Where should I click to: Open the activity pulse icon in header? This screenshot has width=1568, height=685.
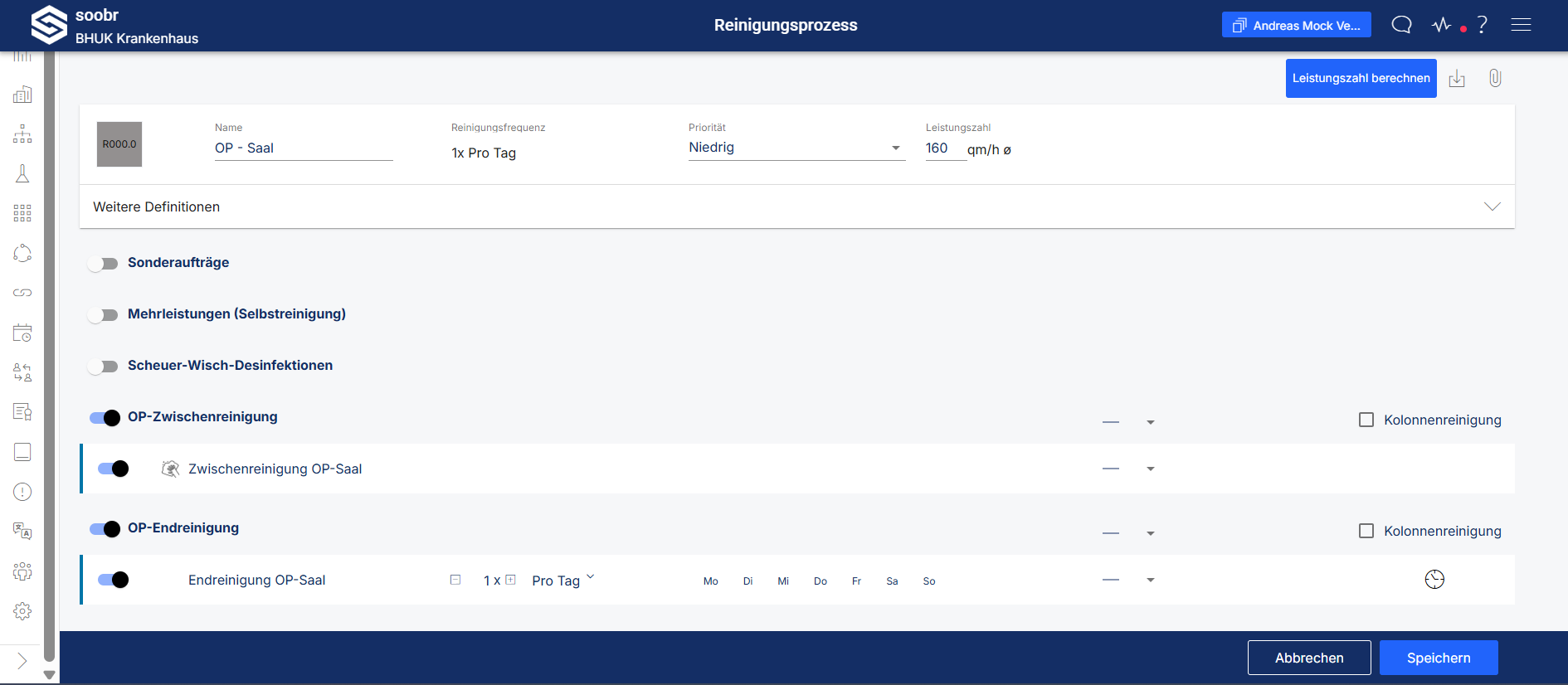click(x=1442, y=25)
